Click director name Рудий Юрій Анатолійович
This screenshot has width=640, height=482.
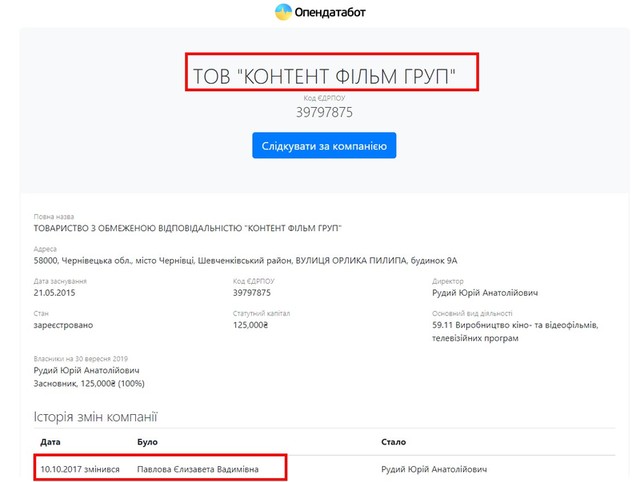[x=478, y=294]
